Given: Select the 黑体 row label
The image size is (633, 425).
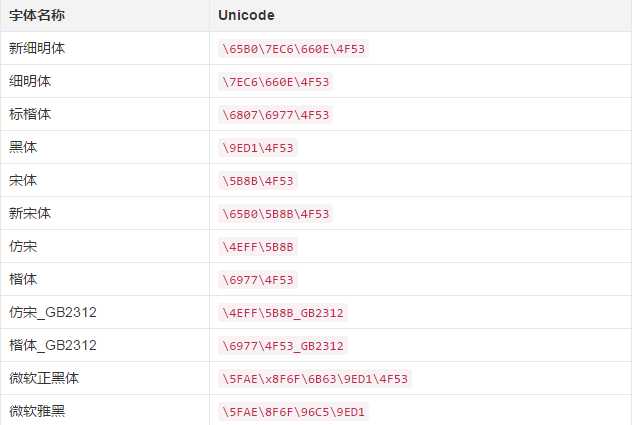Looking at the screenshot, I should 23,147.
